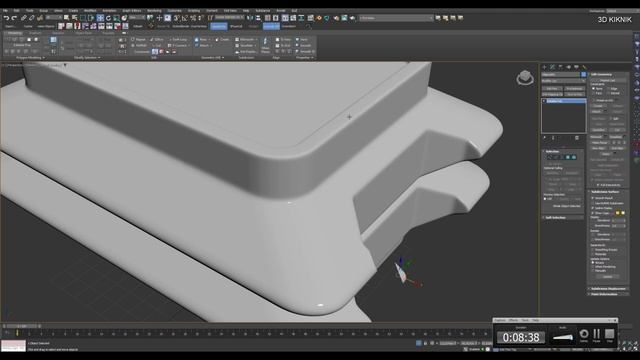
Task: Toggle Full Interactivity checkbox
Action: [598, 185]
